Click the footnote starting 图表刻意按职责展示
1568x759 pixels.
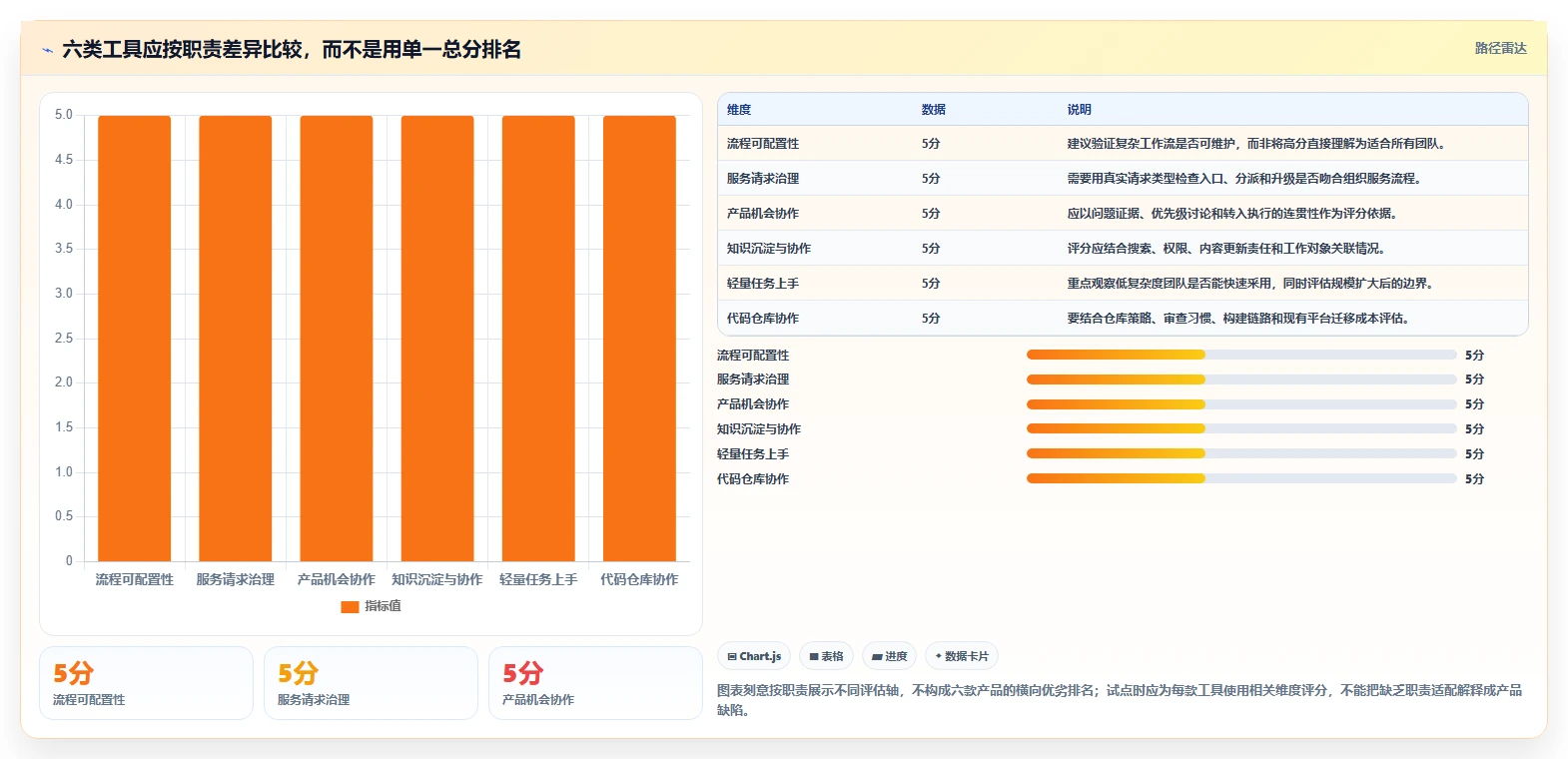pyautogui.click(x=1120, y=700)
